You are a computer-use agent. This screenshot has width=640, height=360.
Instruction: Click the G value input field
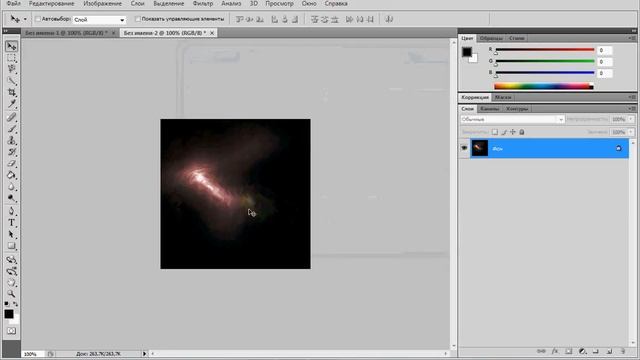604,62
